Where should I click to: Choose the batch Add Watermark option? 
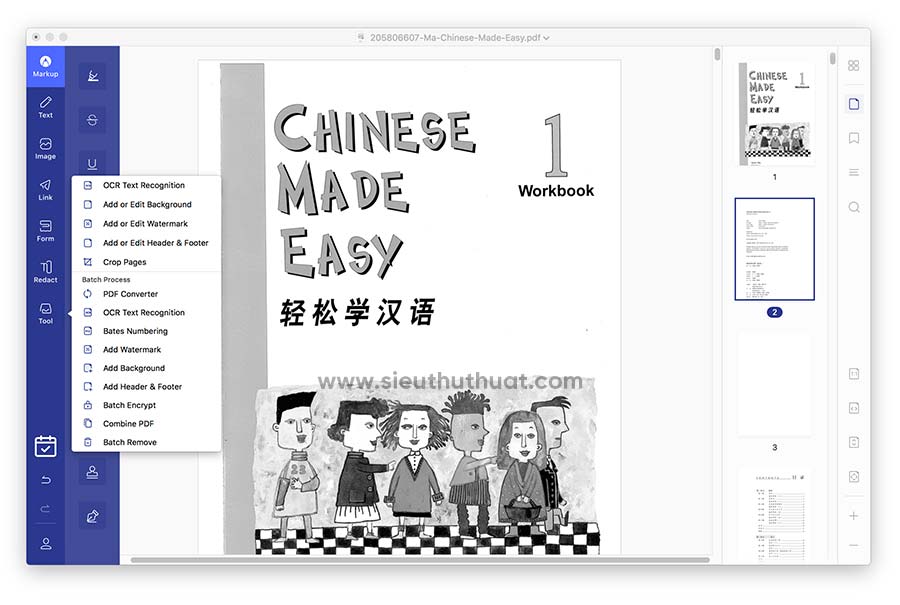pyautogui.click(x=146, y=350)
